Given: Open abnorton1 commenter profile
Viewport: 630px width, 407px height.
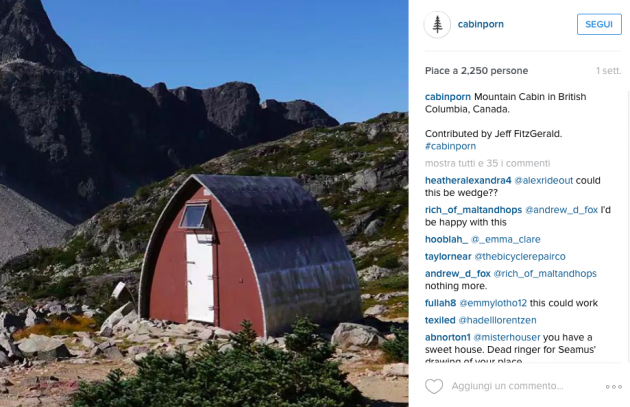Looking at the screenshot, I should tap(448, 337).
